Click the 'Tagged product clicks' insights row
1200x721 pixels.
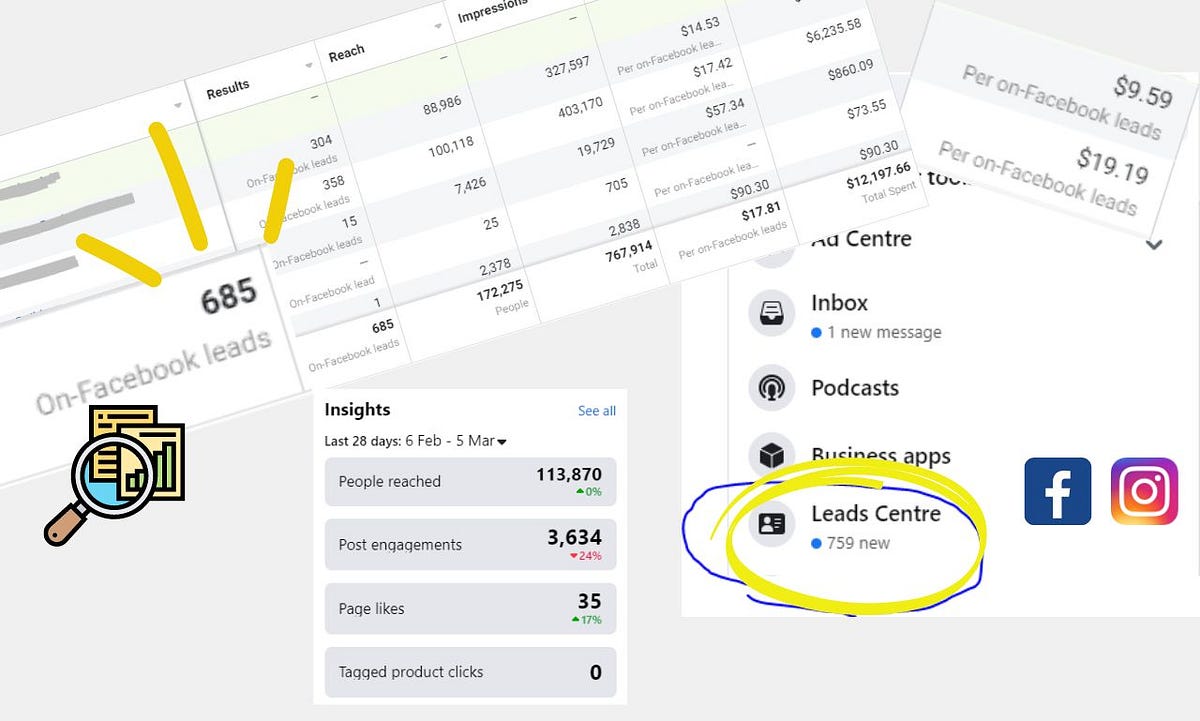click(470, 672)
